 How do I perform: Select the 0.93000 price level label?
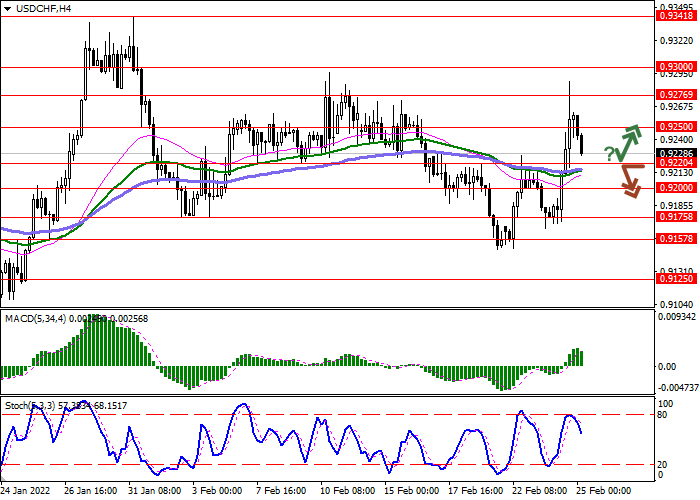(676, 67)
